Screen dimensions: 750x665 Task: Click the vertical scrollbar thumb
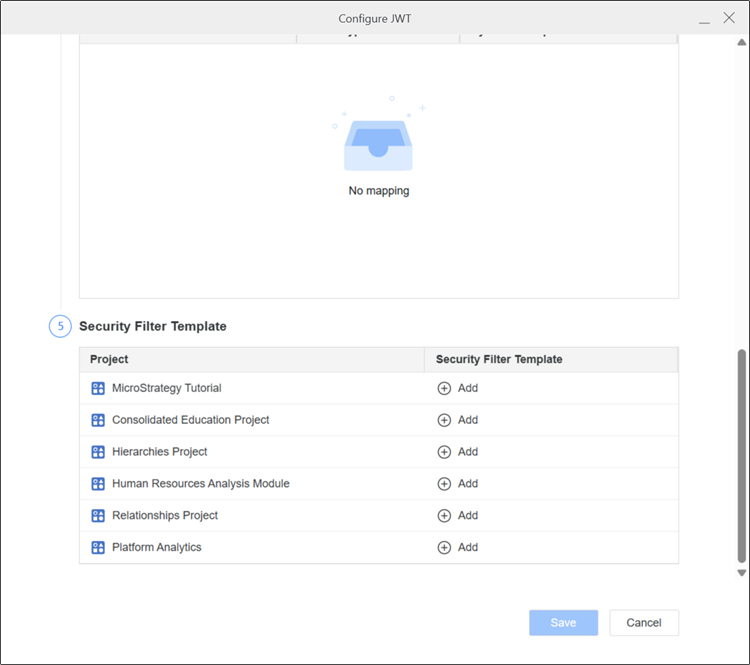[x=741, y=455]
